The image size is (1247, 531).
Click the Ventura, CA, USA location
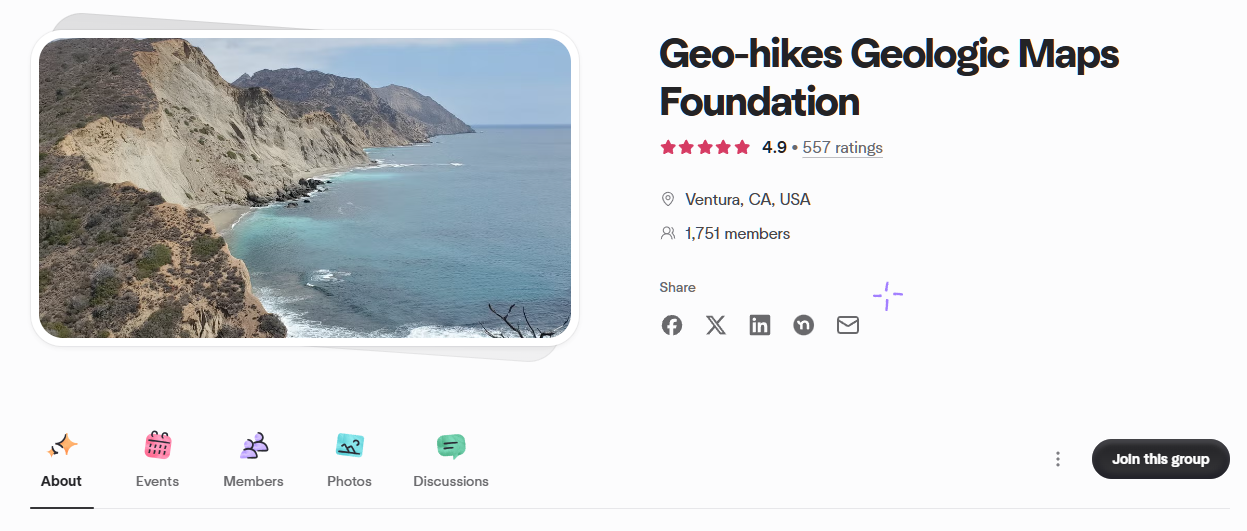747,199
